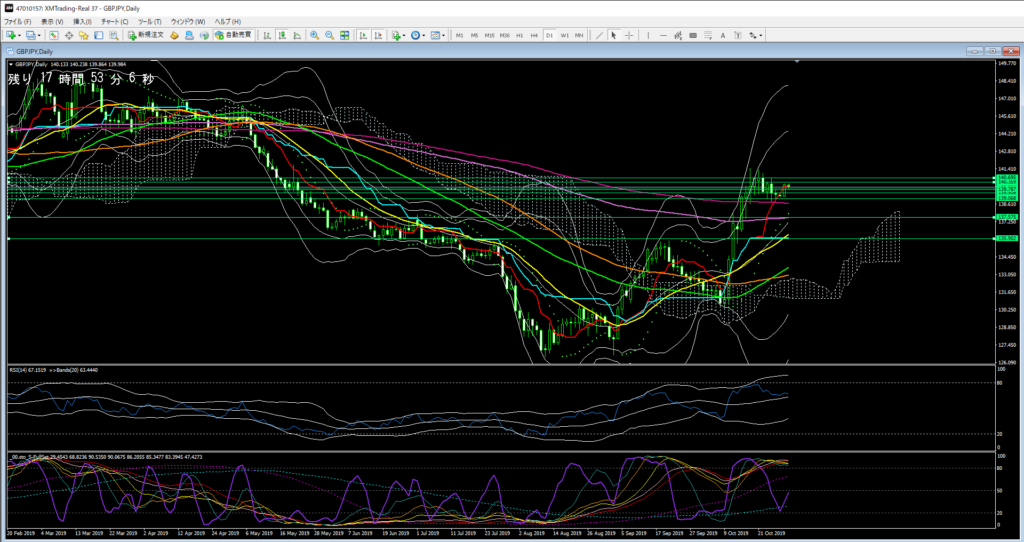1024x542 pixels.
Task: Restore the GBPJPY,Daily chart window
Action: point(992,51)
